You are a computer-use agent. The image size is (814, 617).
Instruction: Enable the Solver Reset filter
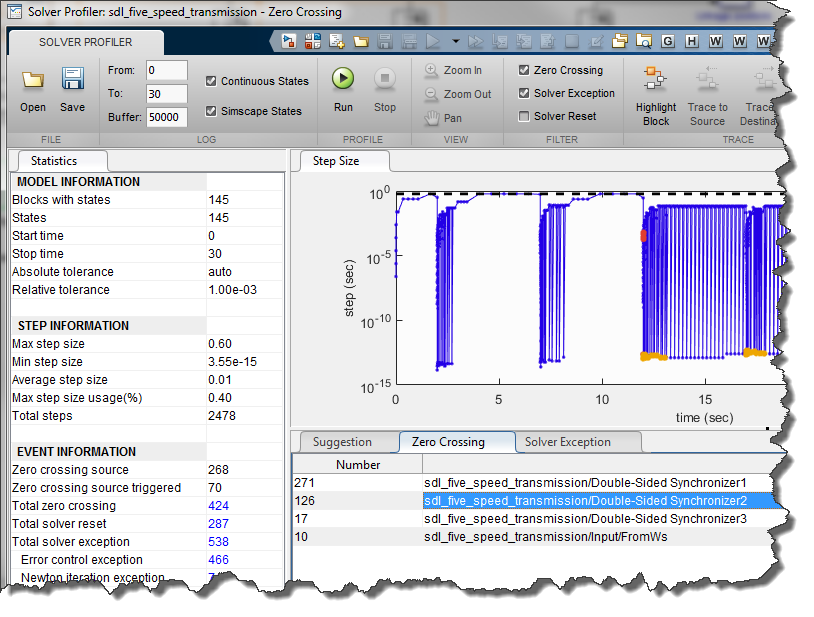pyautogui.click(x=524, y=116)
